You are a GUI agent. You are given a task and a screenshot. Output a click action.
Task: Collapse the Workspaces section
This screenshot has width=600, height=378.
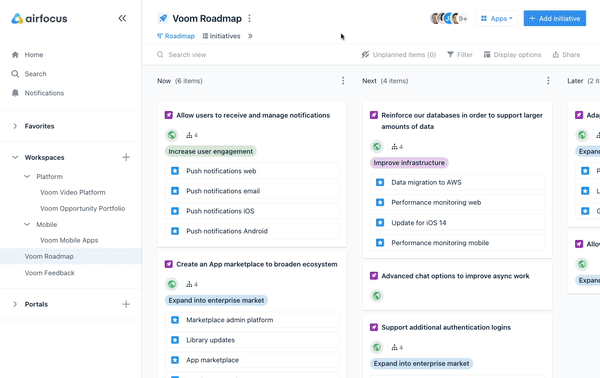pos(15,157)
